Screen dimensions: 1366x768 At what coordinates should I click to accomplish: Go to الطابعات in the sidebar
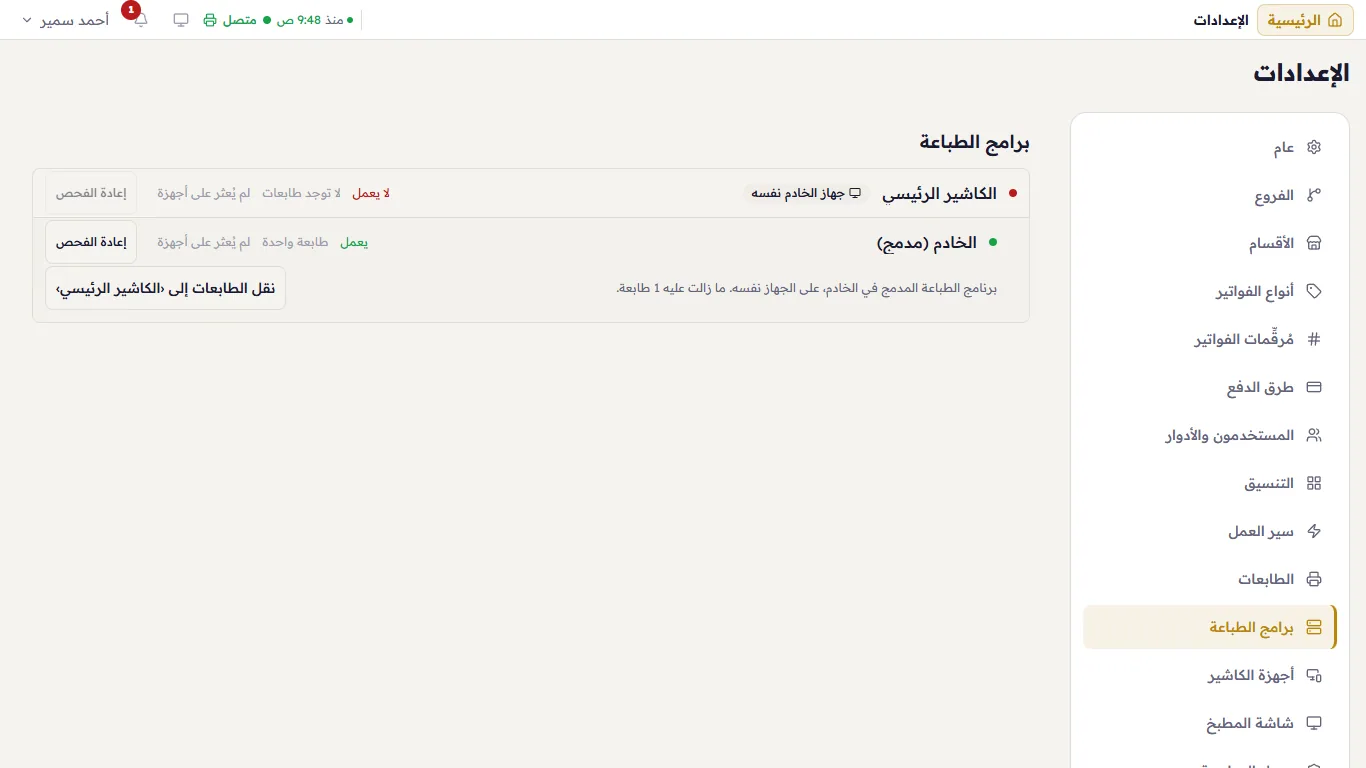point(1210,580)
